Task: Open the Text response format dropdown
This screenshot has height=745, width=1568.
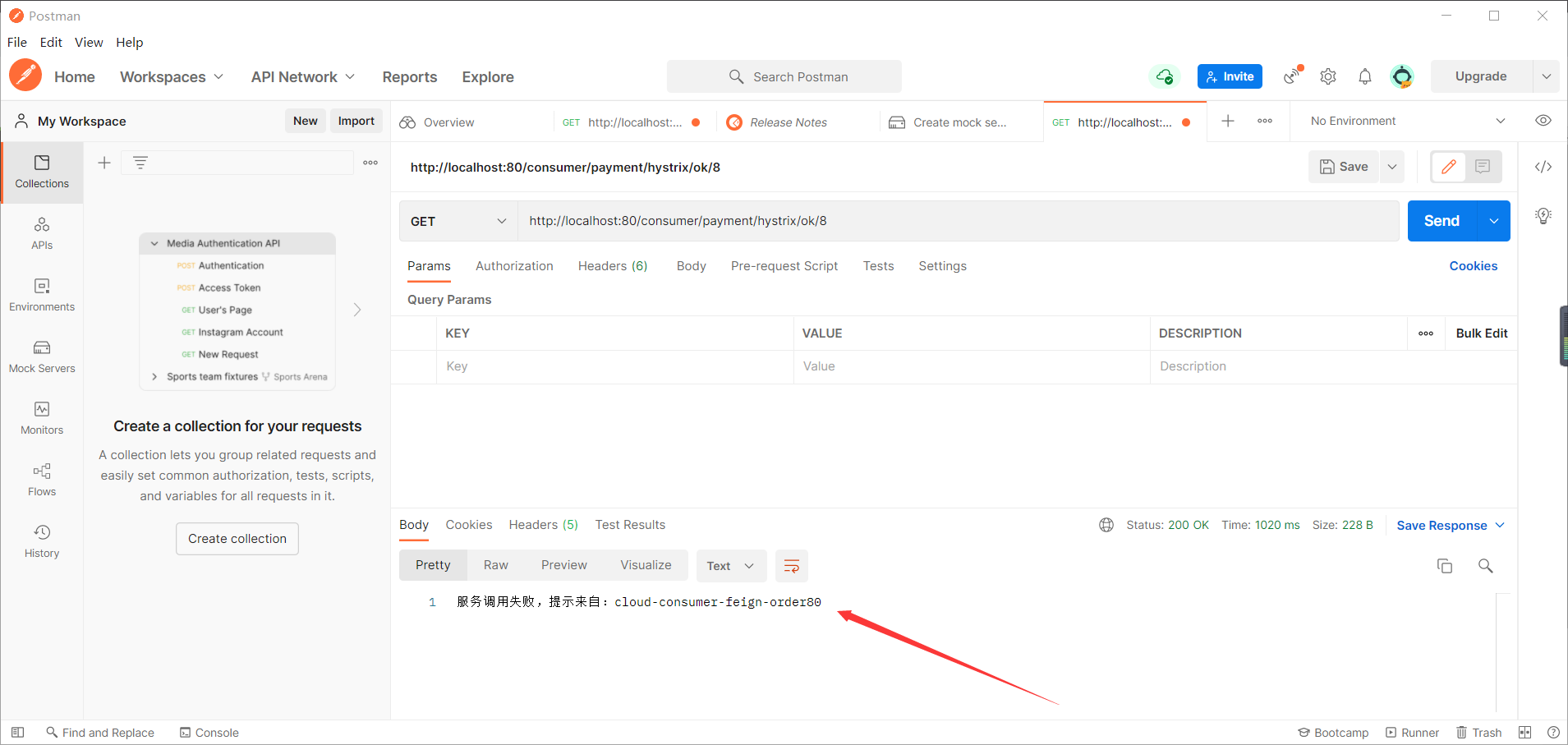Action: (731, 566)
